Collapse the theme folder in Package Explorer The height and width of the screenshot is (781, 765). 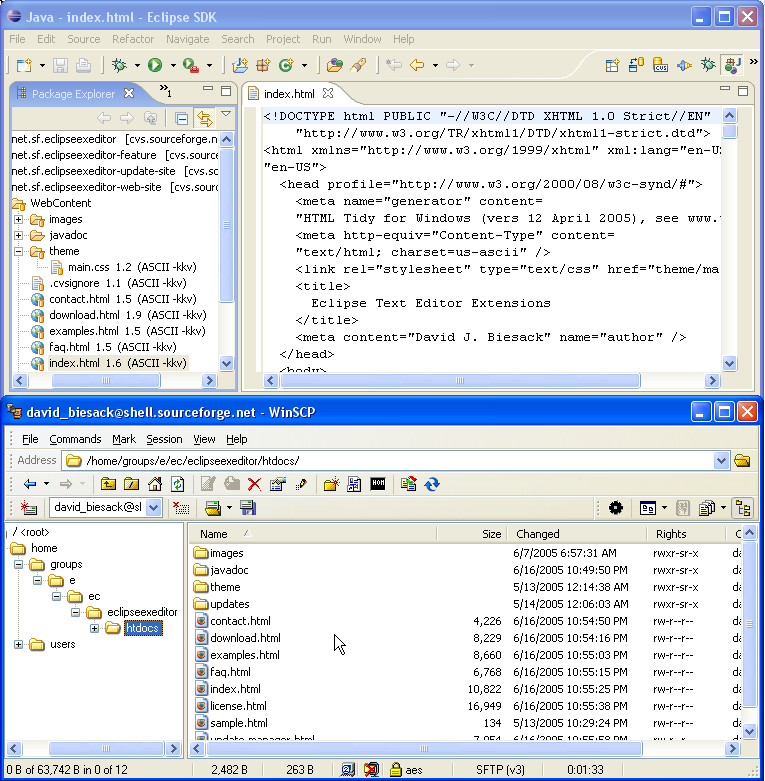pos(19,251)
